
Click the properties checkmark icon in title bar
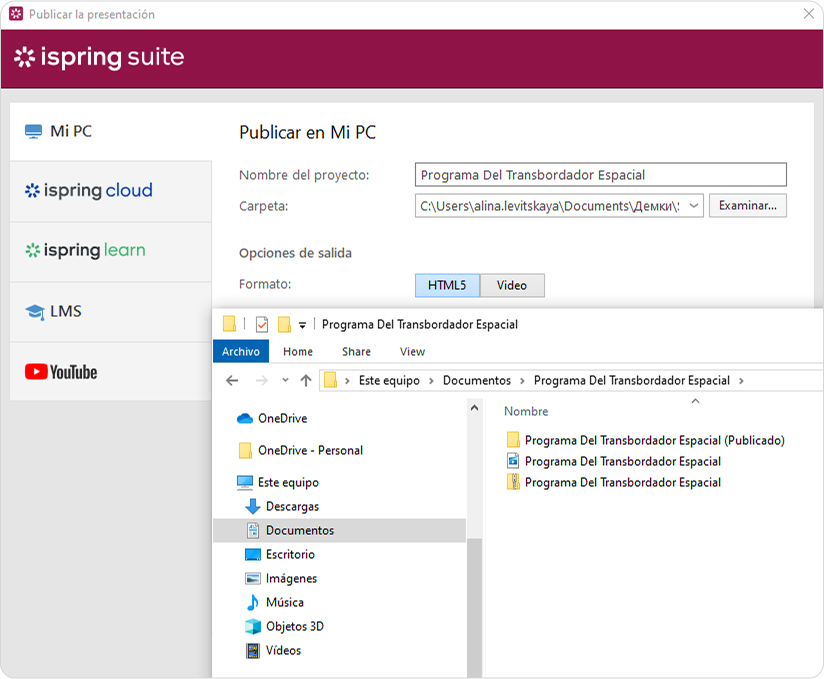click(262, 325)
